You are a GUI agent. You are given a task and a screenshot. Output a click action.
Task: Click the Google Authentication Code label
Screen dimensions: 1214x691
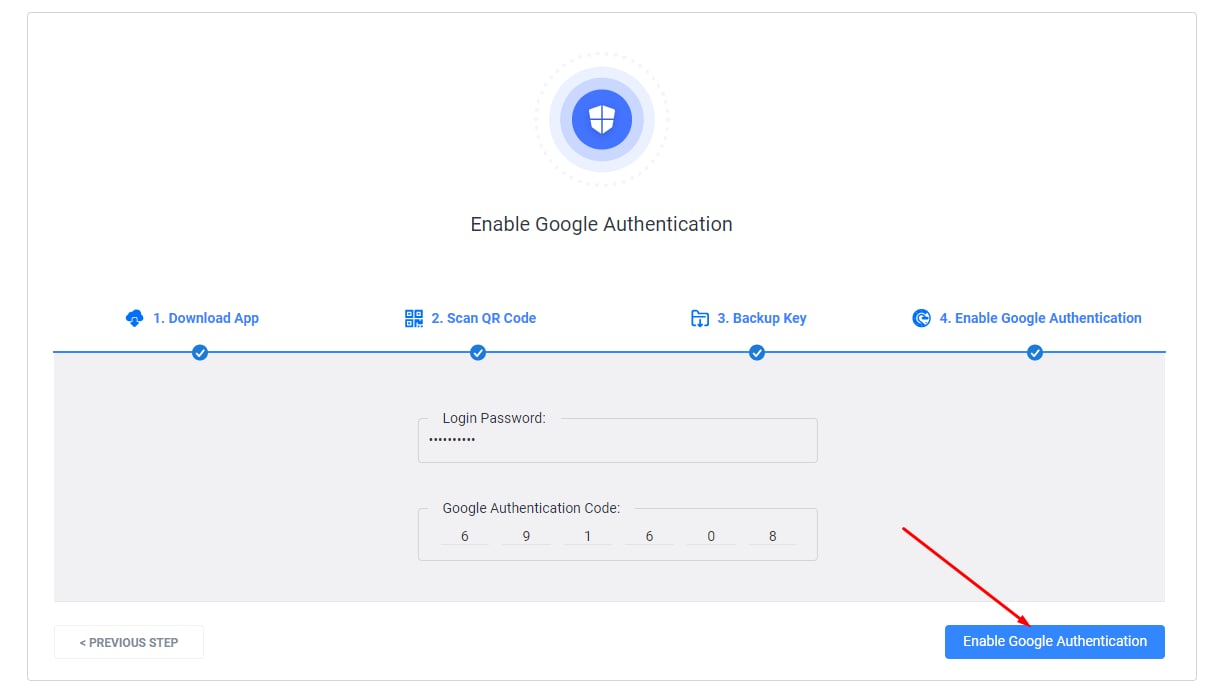pos(531,508)
